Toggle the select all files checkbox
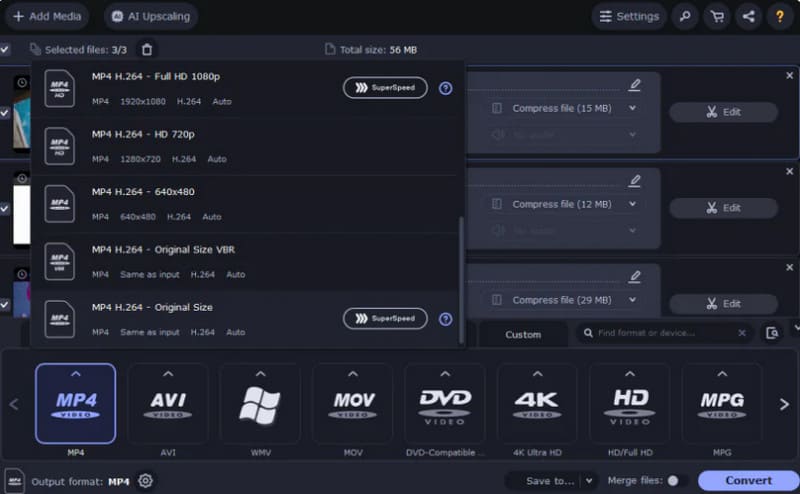This screenshot has width=800, height=494. pos(5,49)
